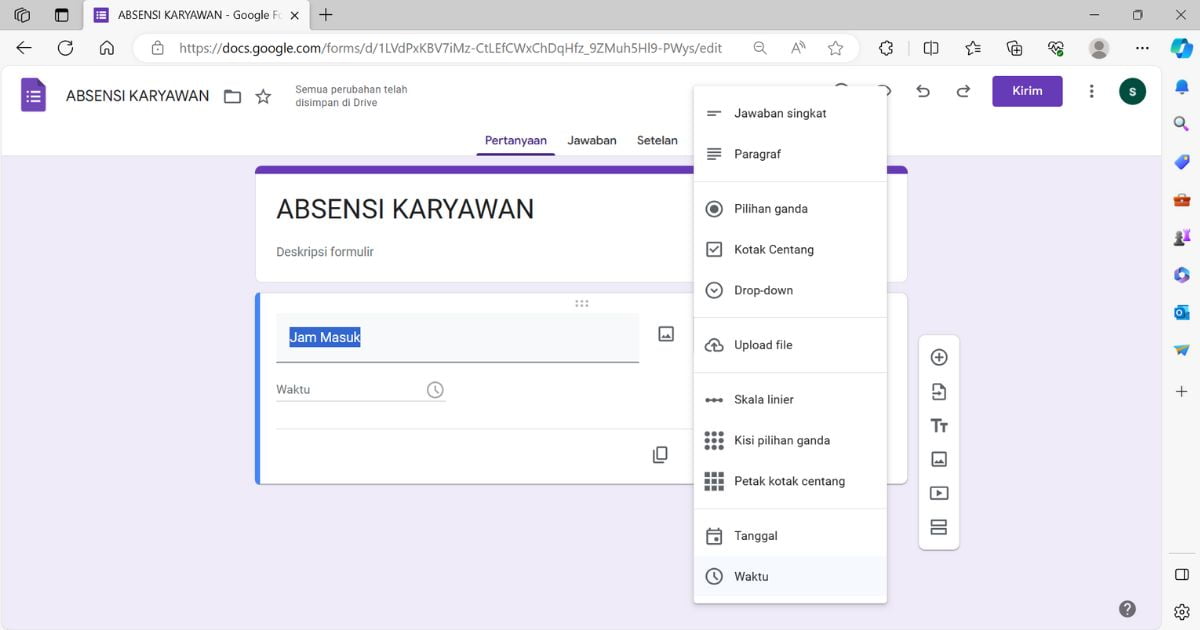Open browser tab actions menu

(x=62, y=15)
